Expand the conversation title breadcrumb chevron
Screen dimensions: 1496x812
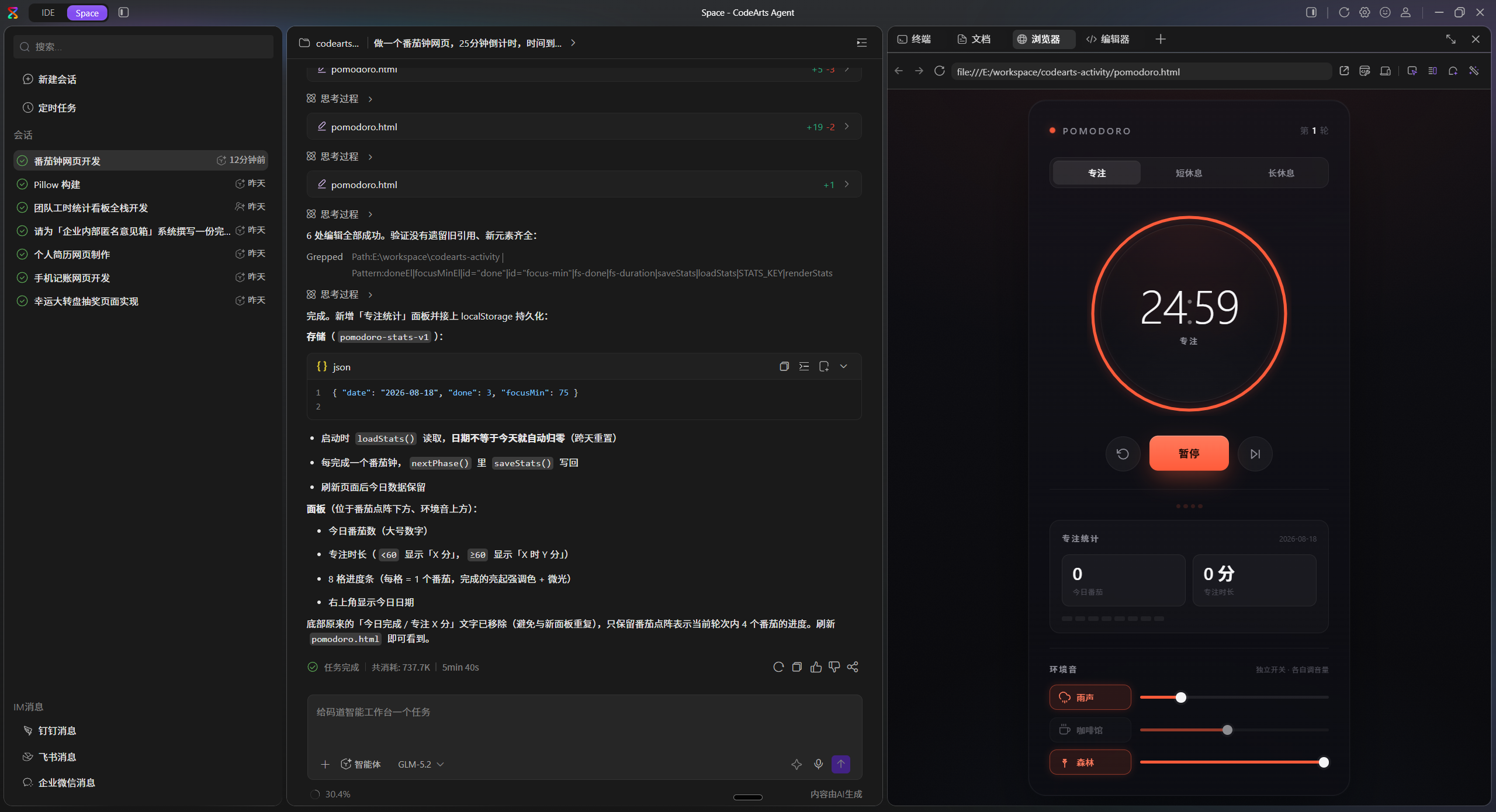tap(573, 43)
